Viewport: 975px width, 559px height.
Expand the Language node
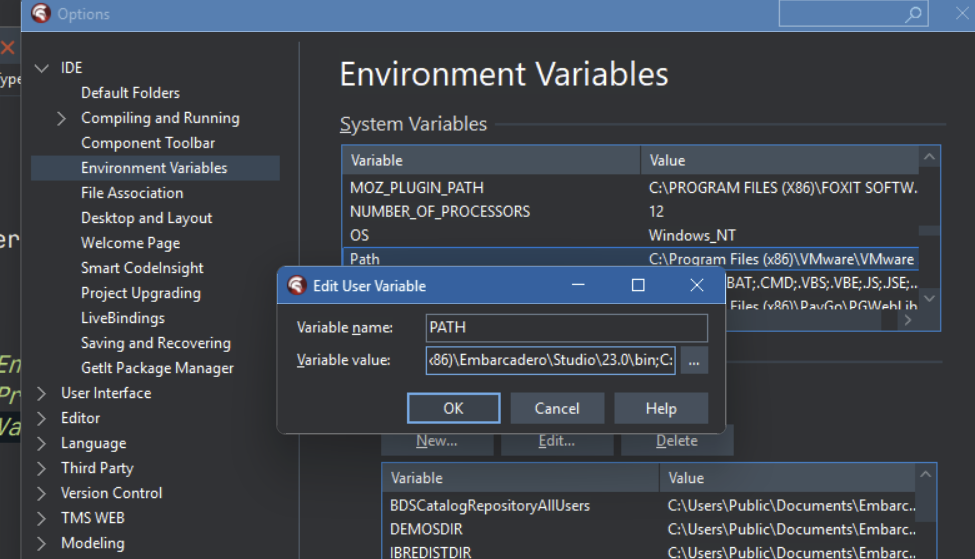coord(41,443)
